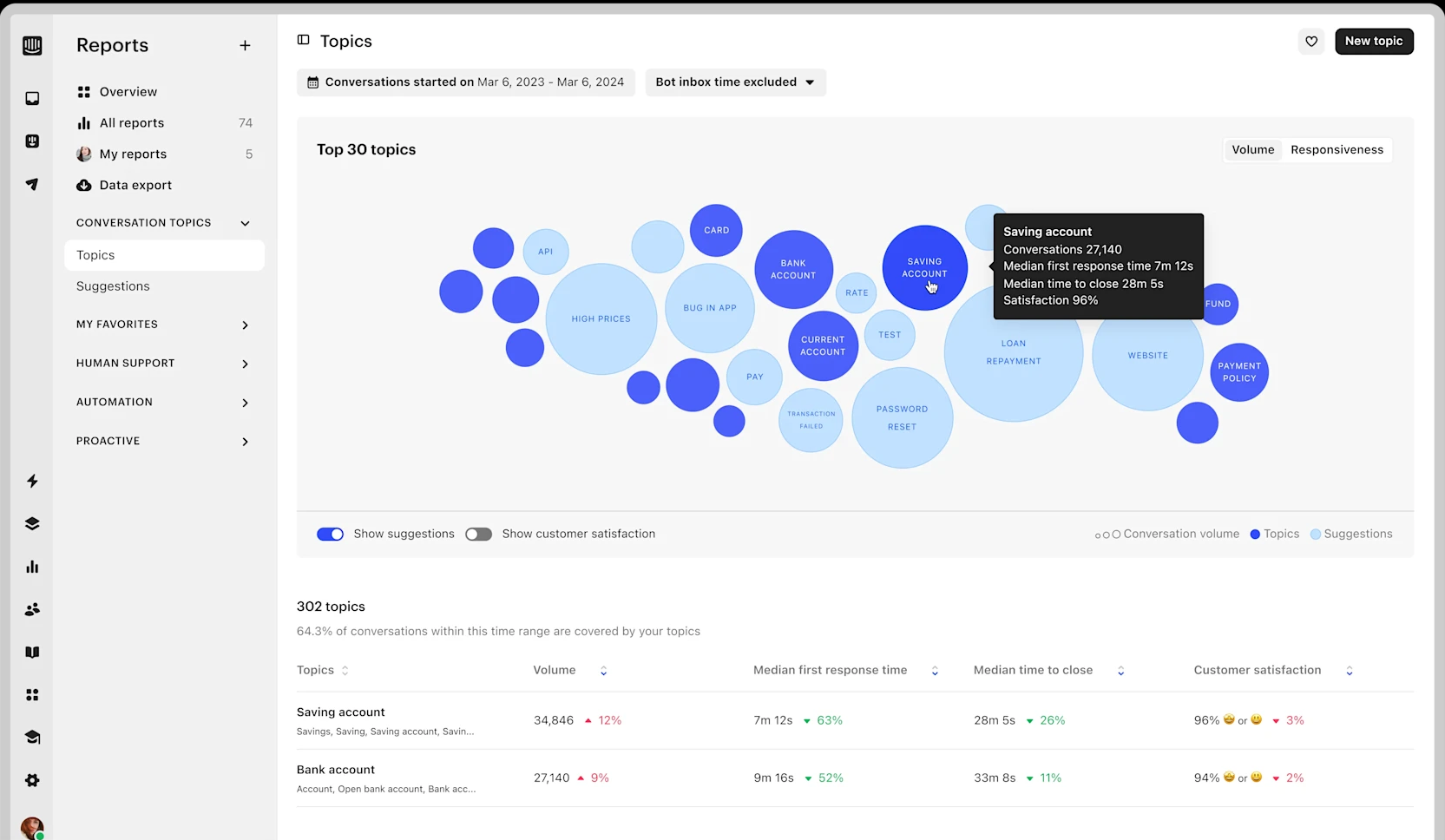
Task: Click the New topic button
Action: click(x=1373, y=42)
